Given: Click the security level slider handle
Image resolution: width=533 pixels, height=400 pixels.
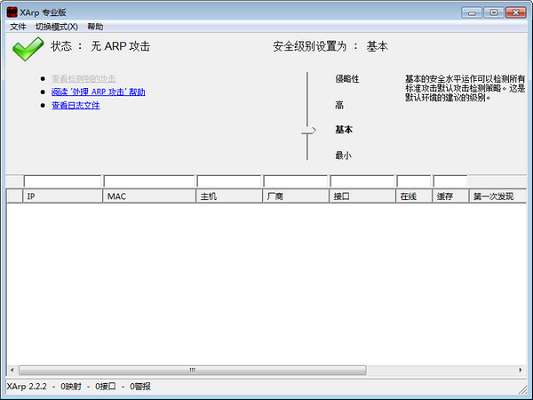Looking at the screenshot, I should click(308, 131).
